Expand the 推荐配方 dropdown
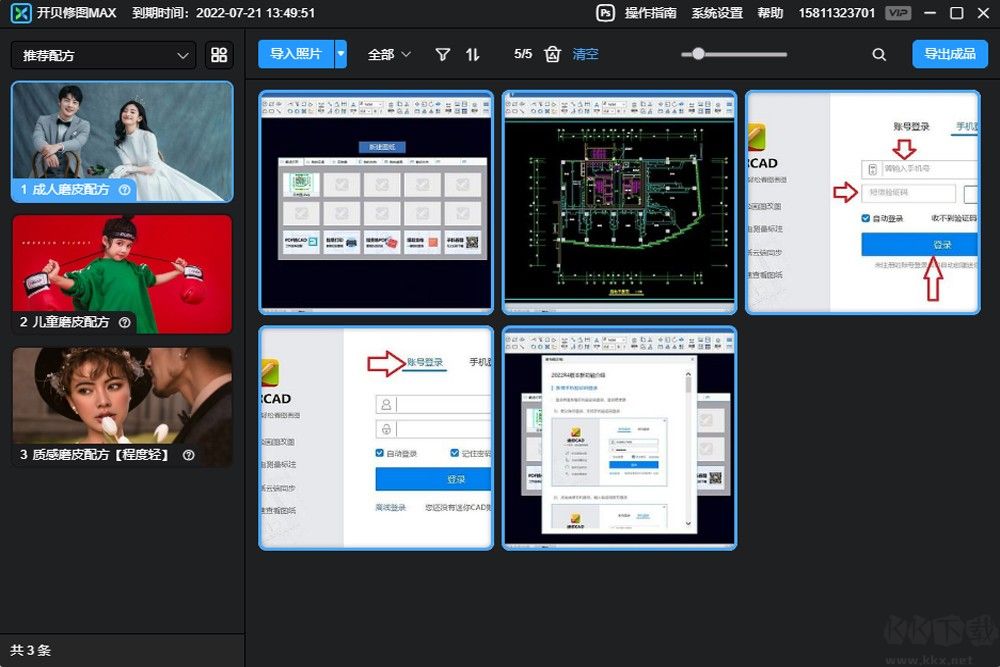The width and height of the screenshot is (1000, 667). point(101,55)
